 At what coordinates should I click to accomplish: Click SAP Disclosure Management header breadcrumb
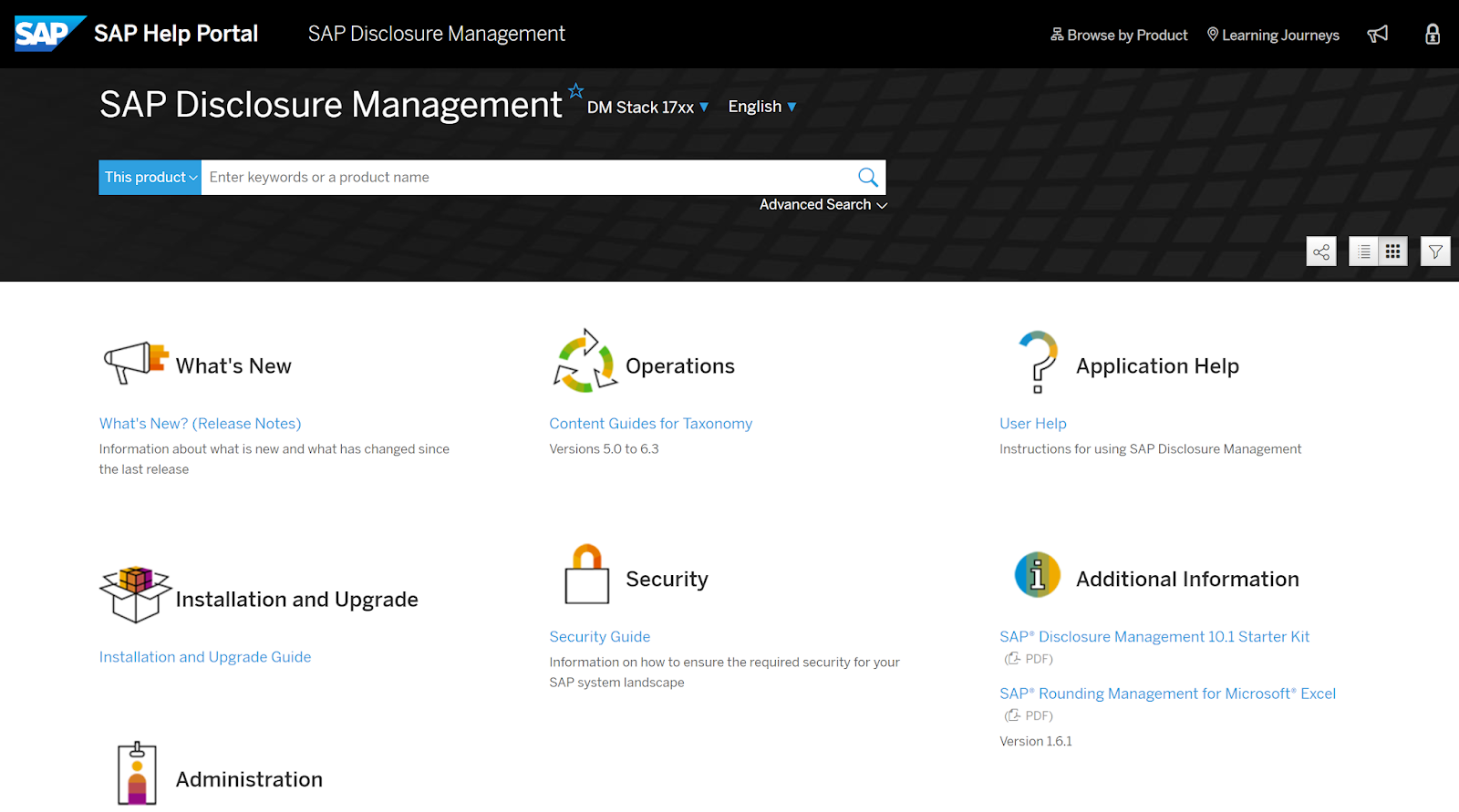pyautogui.click(x=437, y=34)
